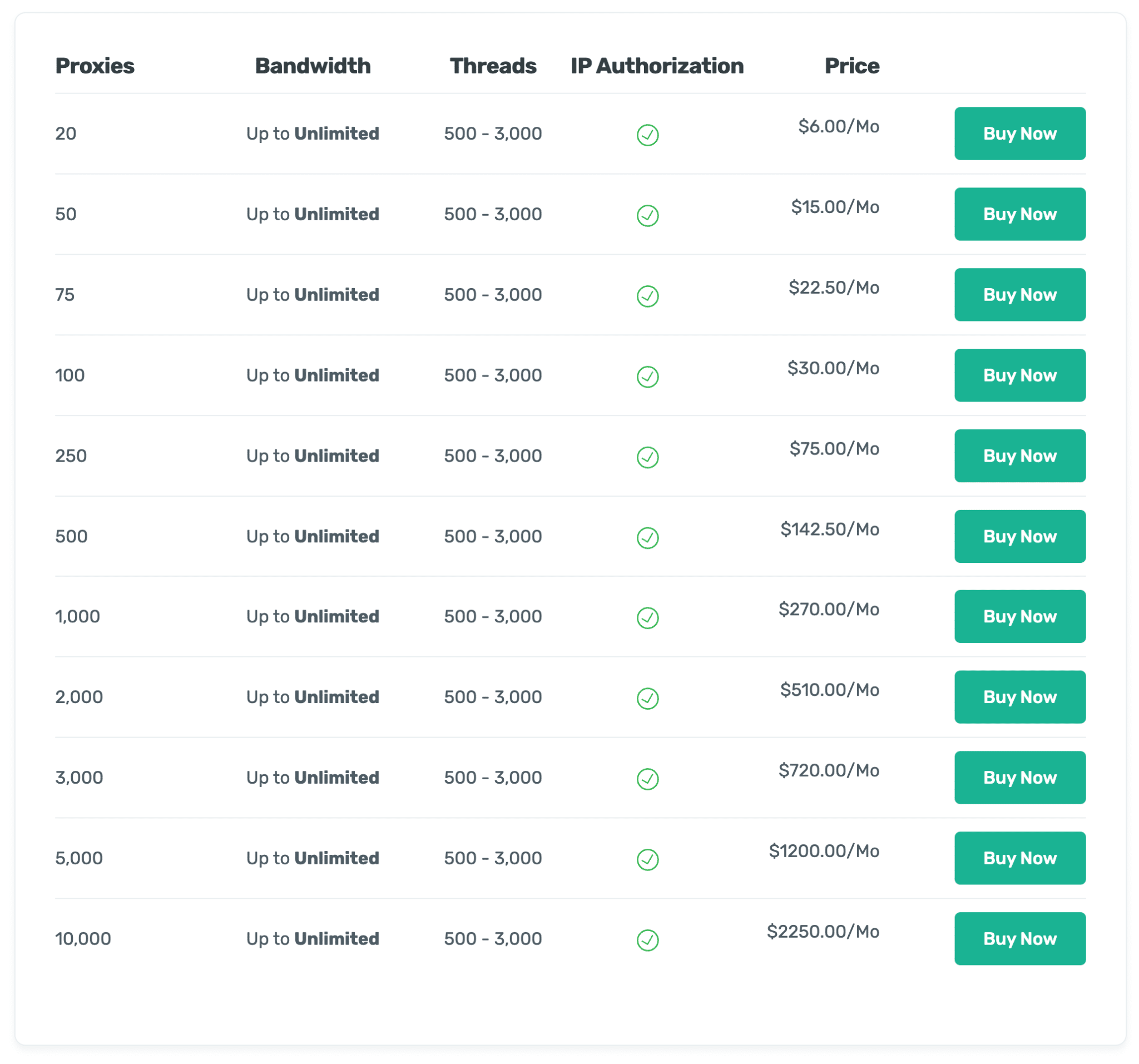Click Buy Now for the 2,000 proxies plan
Image resolution: width=1139 pixels, height=1064 pixels.
click(1020, 697)
